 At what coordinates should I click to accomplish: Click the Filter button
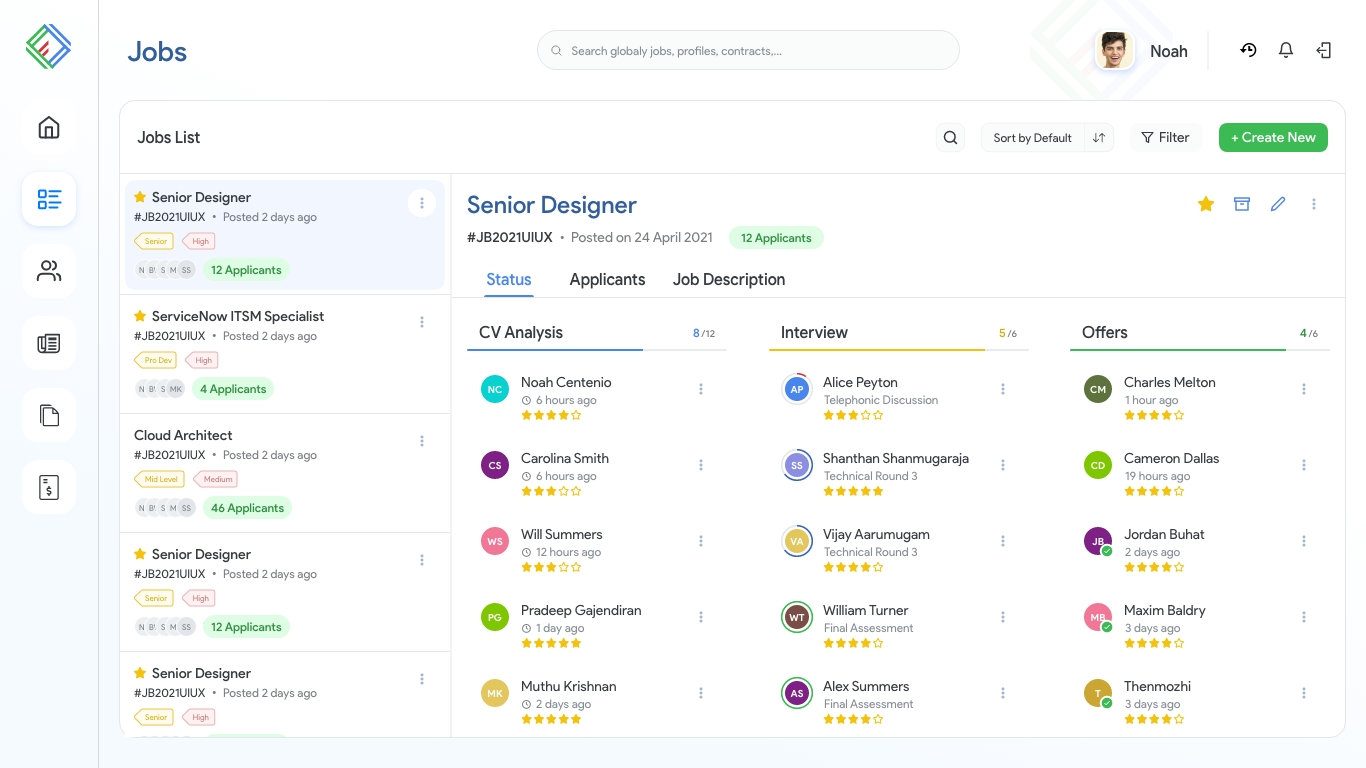coord(1166,138)
